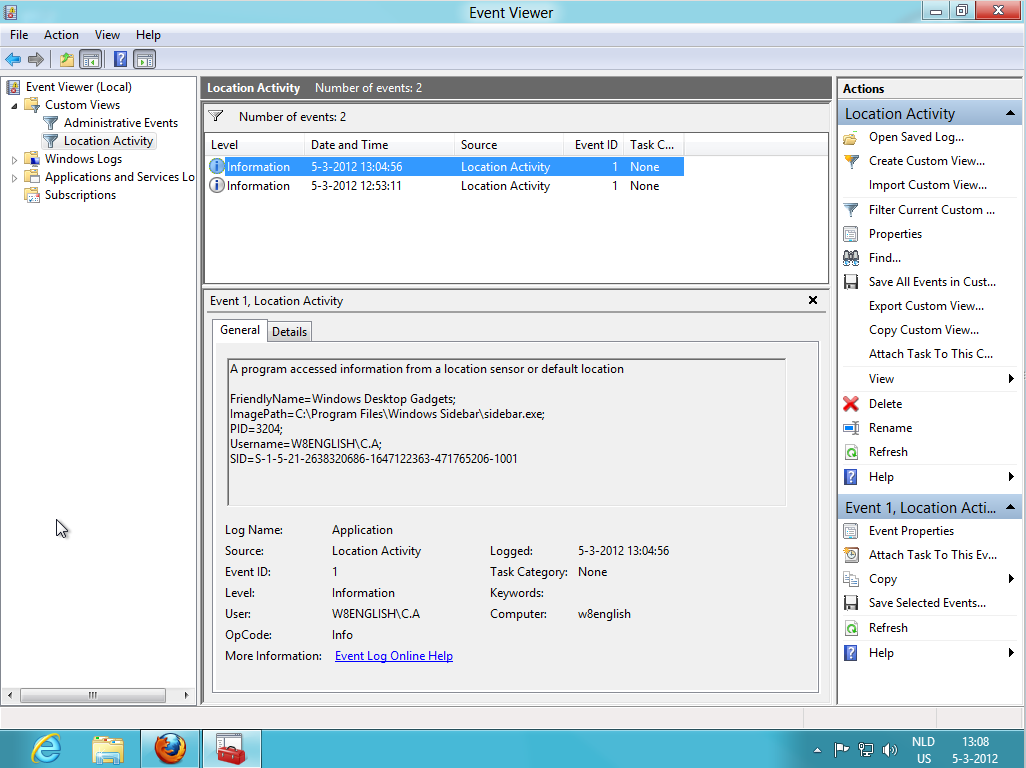Sort events by the Level column header
Image resolution: width=1026 pixels, height=768 pixels.
tap(255, 145)
